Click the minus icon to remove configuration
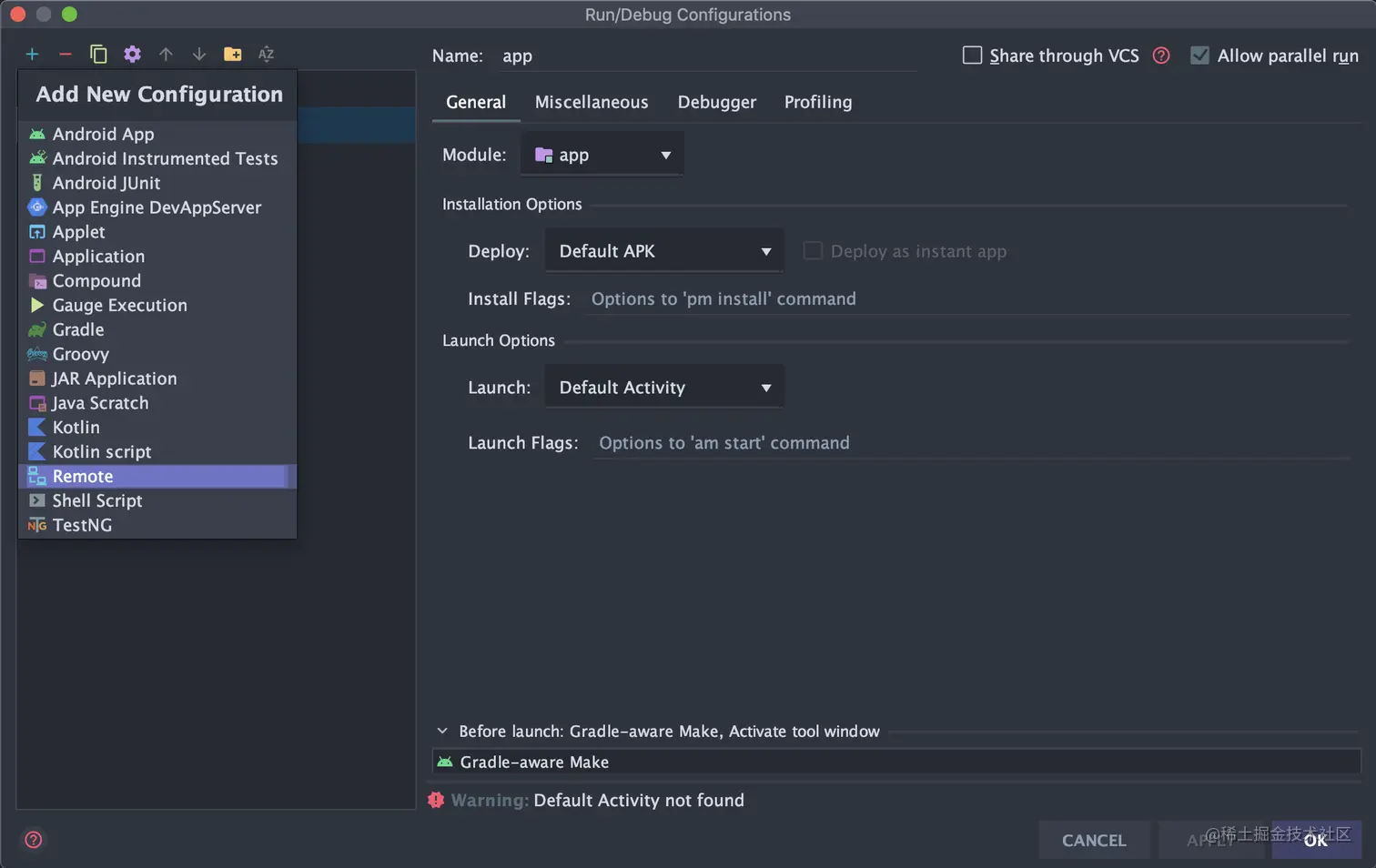This screenshot has width=1376, height=868. [66, 55]
